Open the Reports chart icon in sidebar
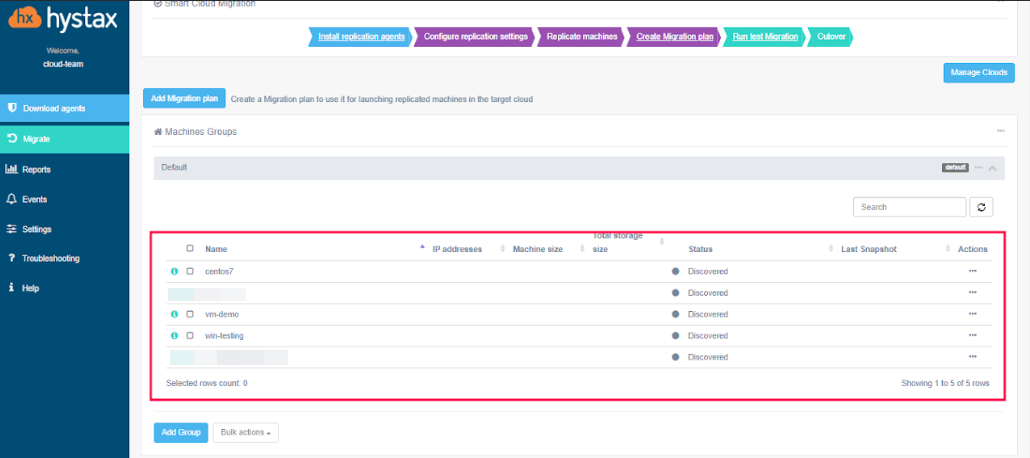This screenshot has height=458, width=1030. (12, 169)
